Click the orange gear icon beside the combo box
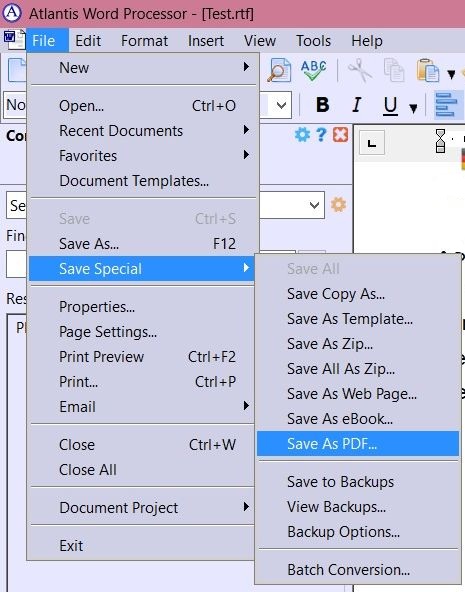The width and height of the screenshot is (465, 592). [339, 205]
